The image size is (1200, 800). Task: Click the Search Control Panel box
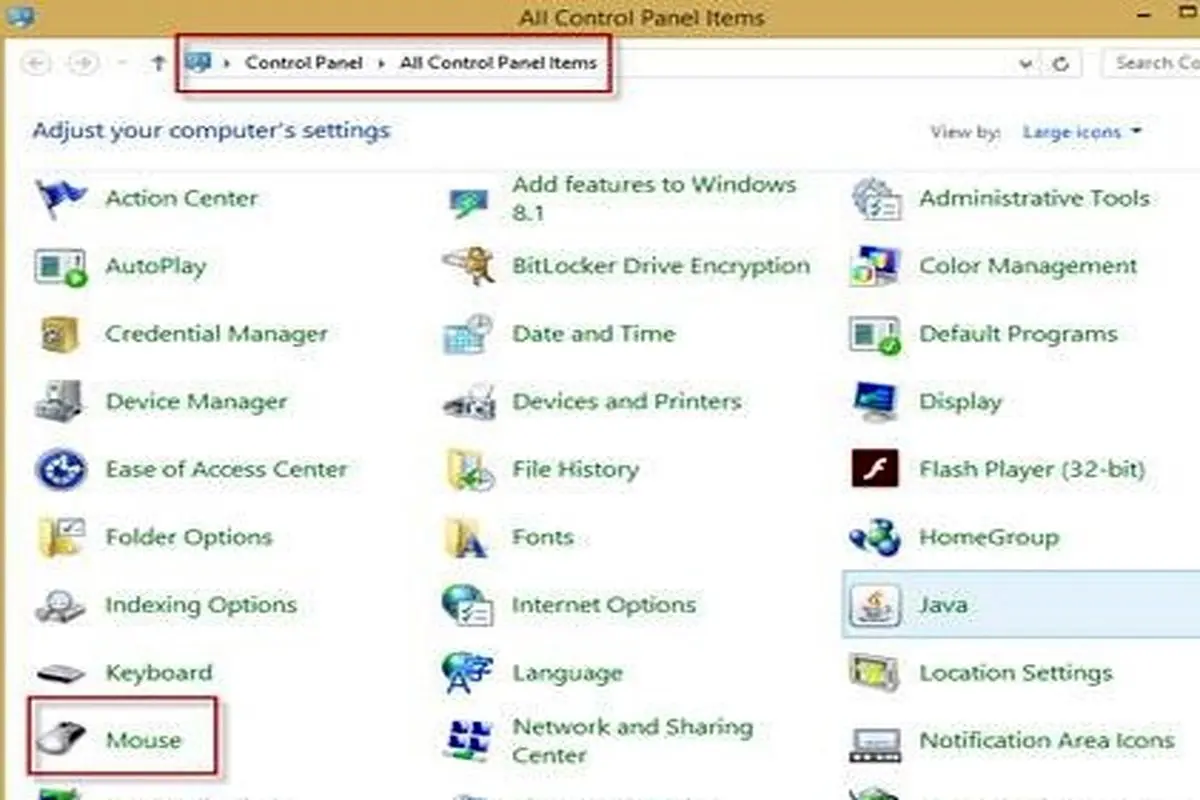click(1151, 63)
